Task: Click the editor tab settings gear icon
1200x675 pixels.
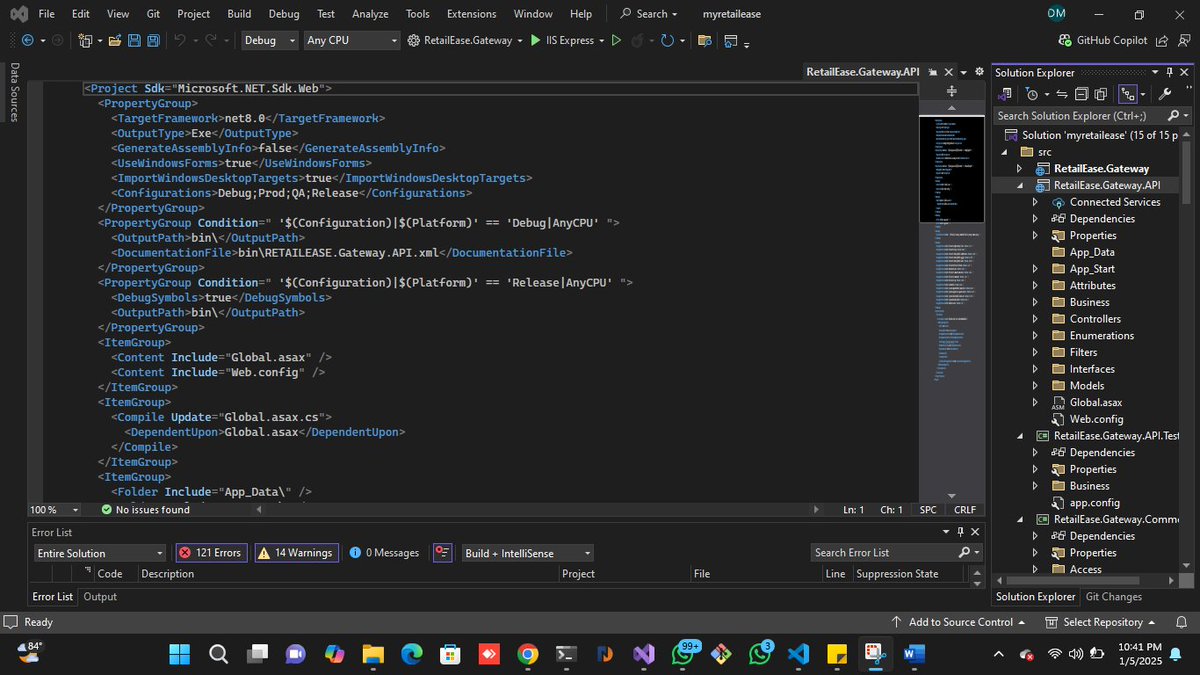Action: [978, 73]
